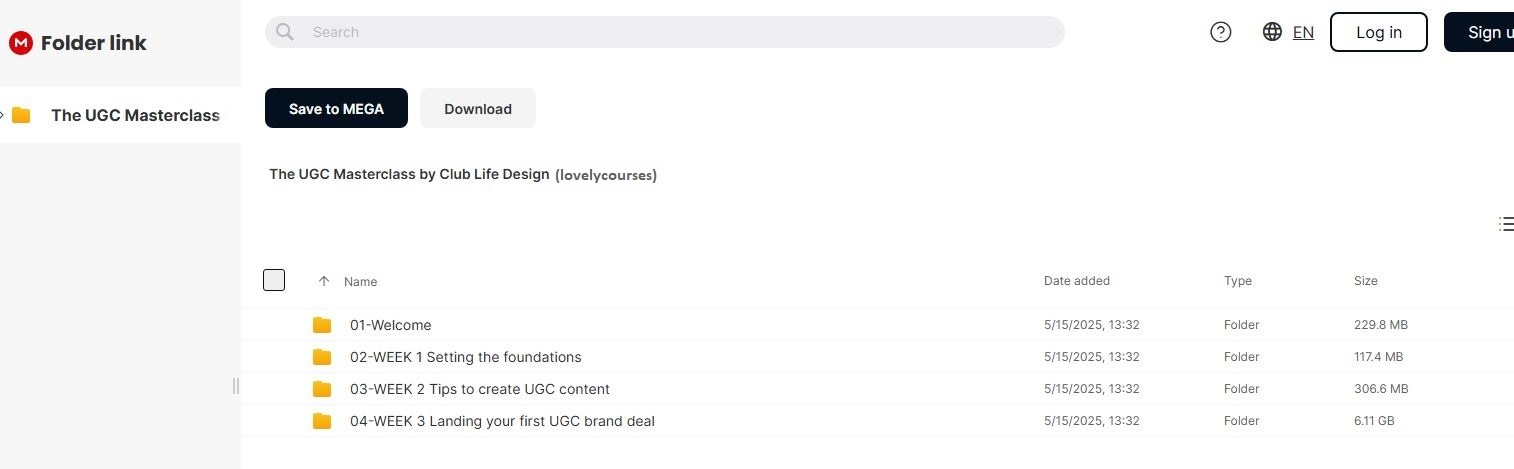Image resolution: width=1514 pixels, height=469 pixels.
Task: Click the MEGA logo icon
Action: click(21, 43)
